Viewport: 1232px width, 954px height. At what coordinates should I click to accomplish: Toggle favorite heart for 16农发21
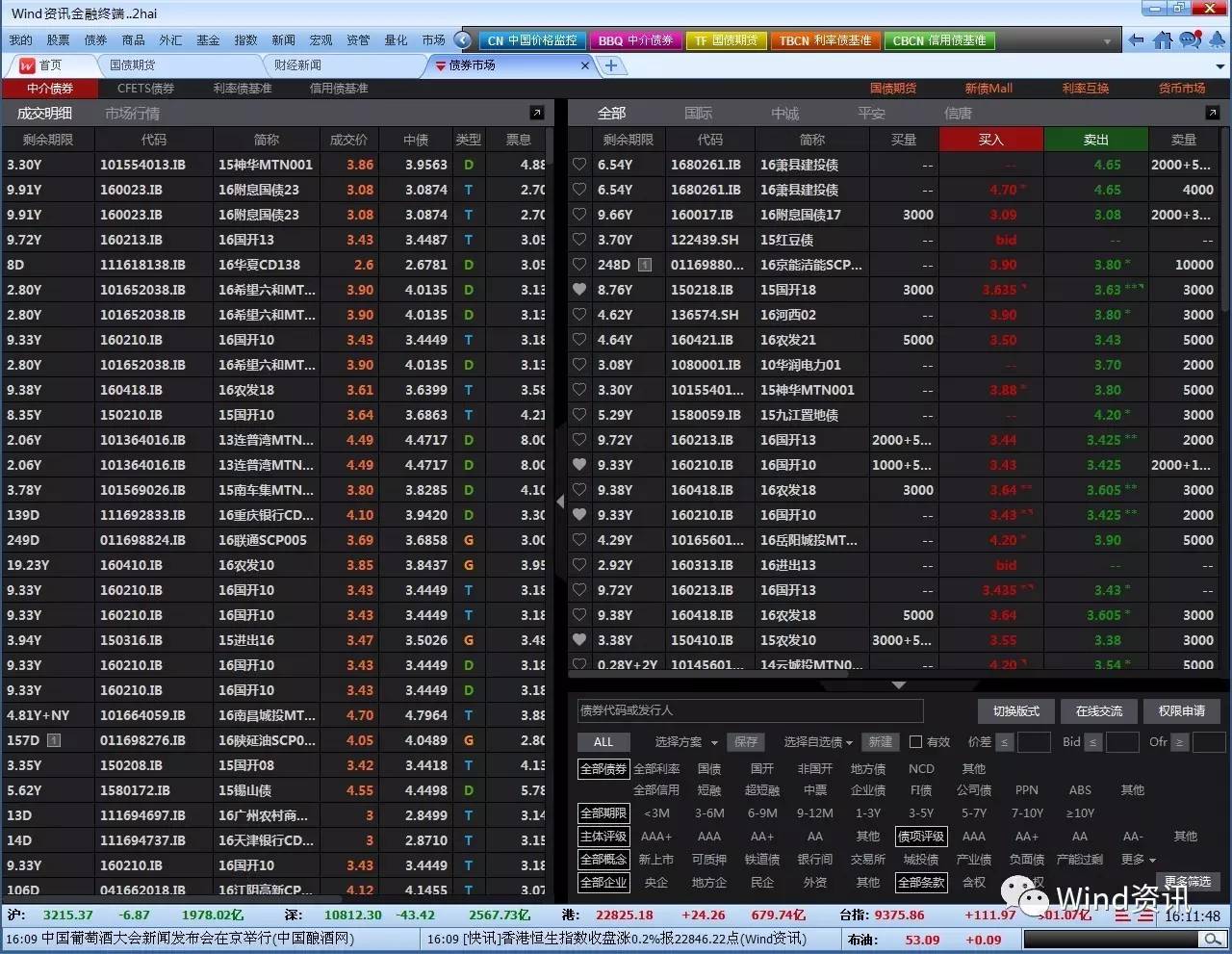[x=579, y=340]
